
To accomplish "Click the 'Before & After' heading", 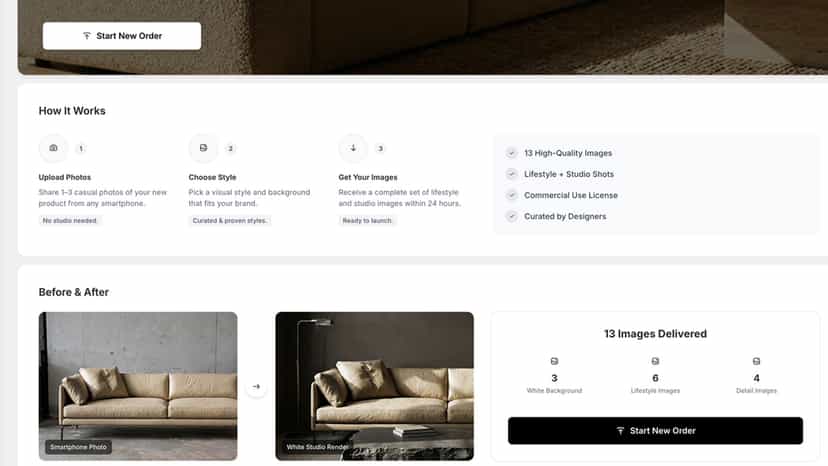I will (73, 292).
